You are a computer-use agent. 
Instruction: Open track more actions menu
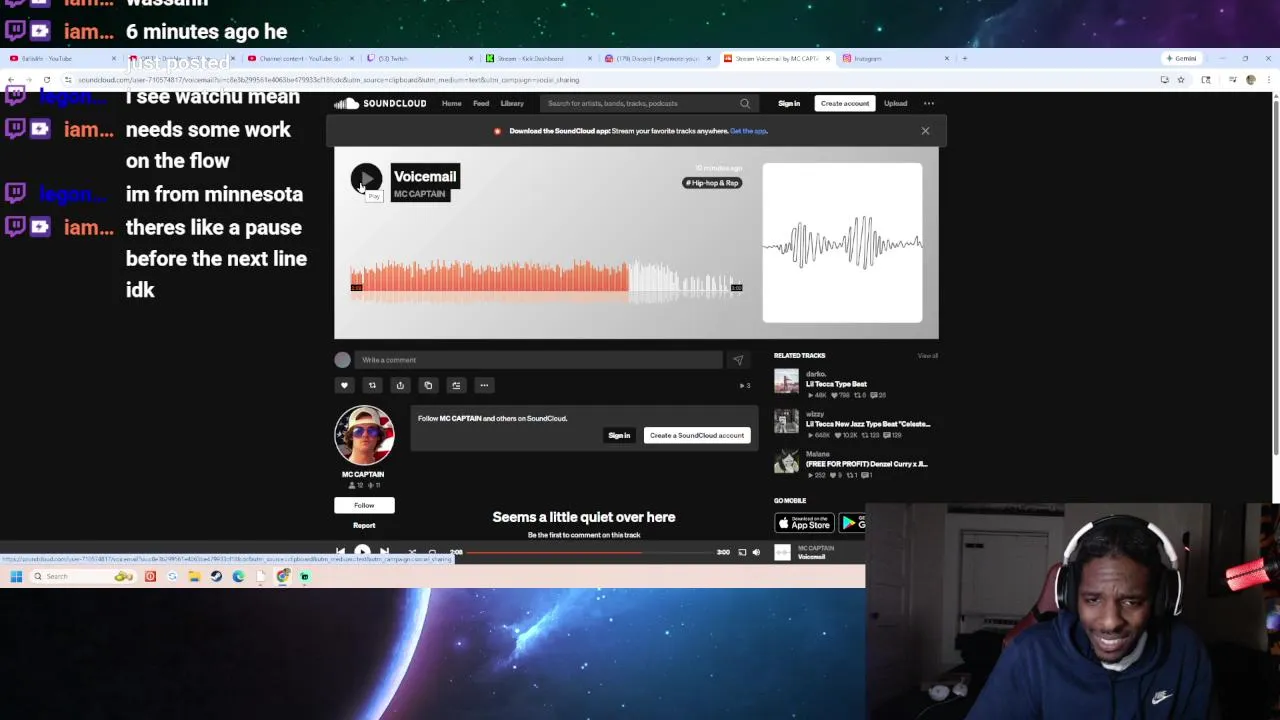click(x=484, y=385)
